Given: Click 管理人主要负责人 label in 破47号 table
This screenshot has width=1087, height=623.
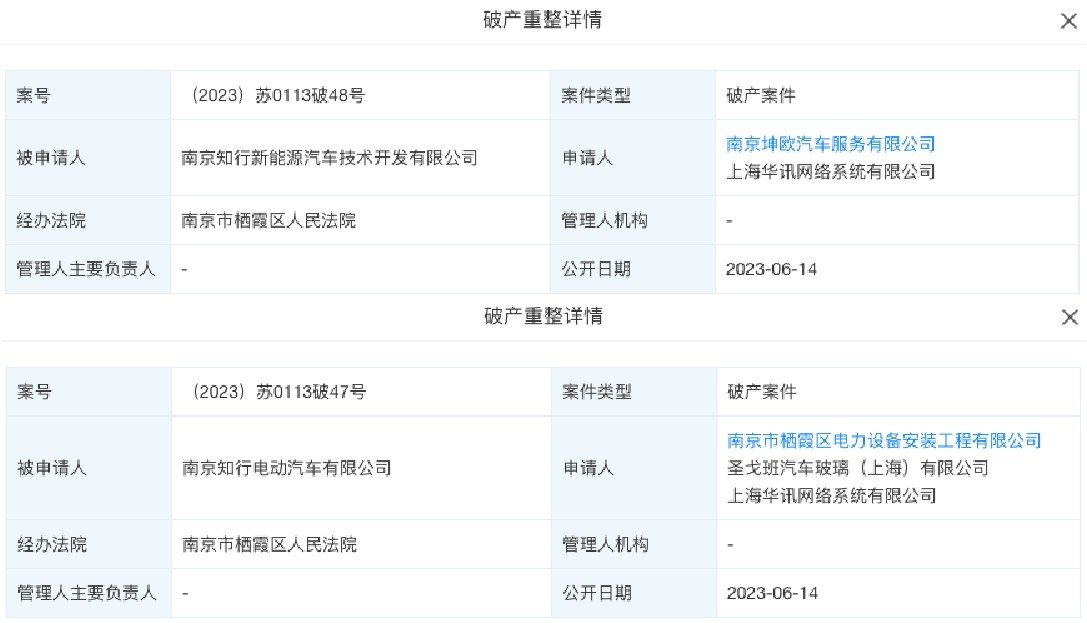Looking at the screenshot, I should [87, 593].
